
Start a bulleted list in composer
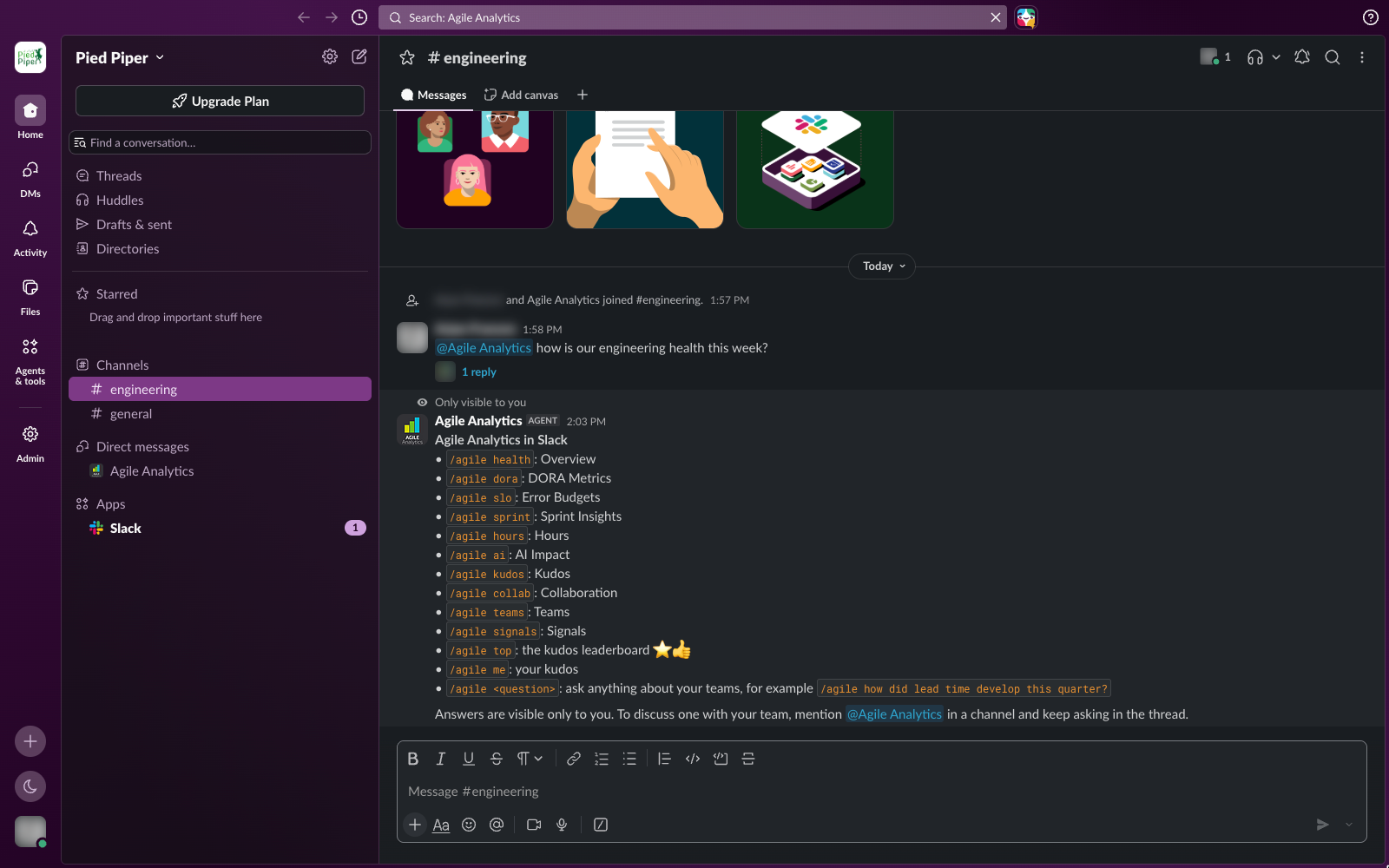(x=629, y=759)
